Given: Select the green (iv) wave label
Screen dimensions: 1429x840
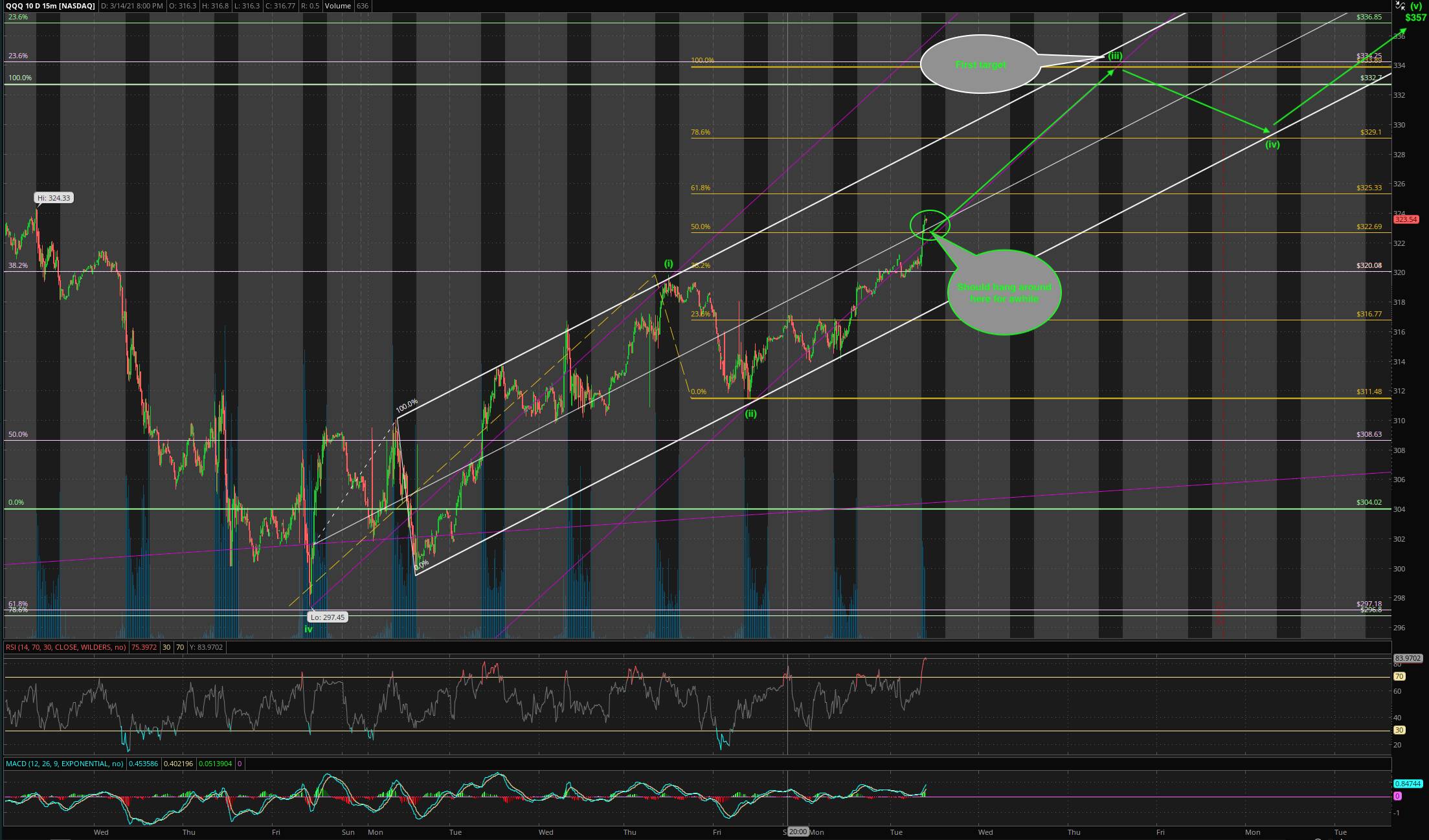Looking at the screenshot, I should point(1272,144).
